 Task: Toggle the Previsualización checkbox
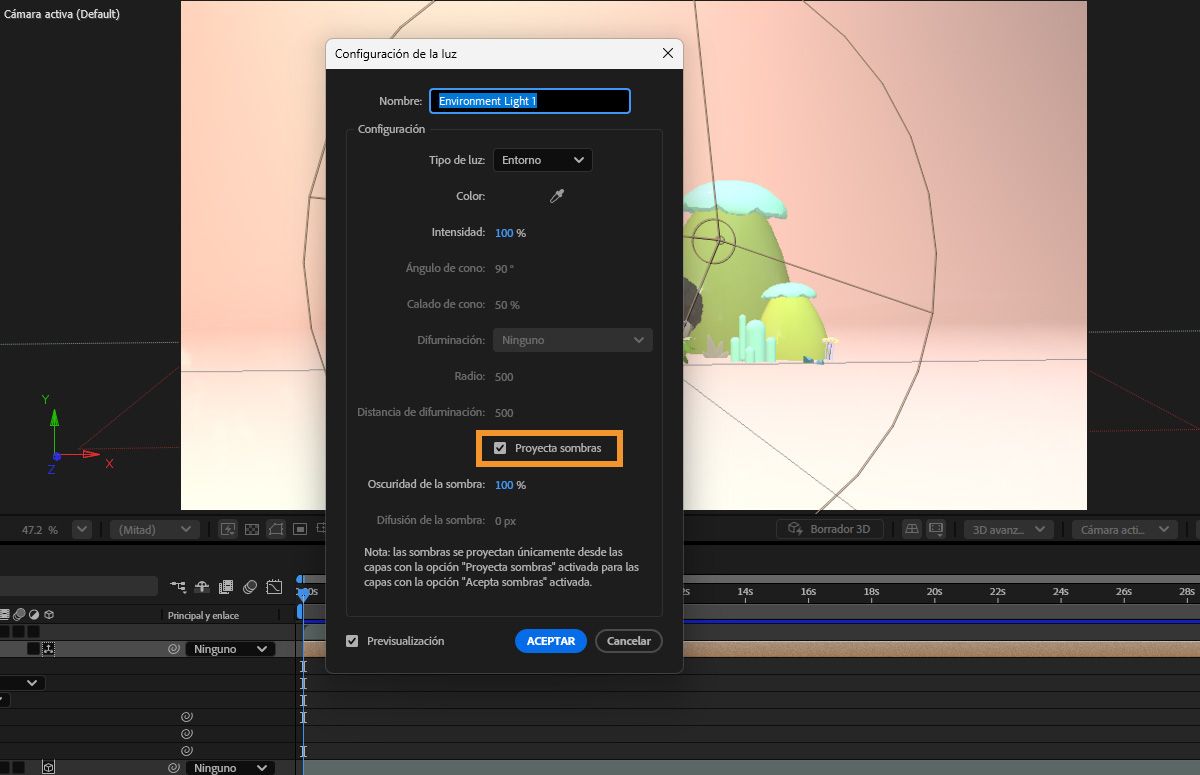tap(352, 640)
